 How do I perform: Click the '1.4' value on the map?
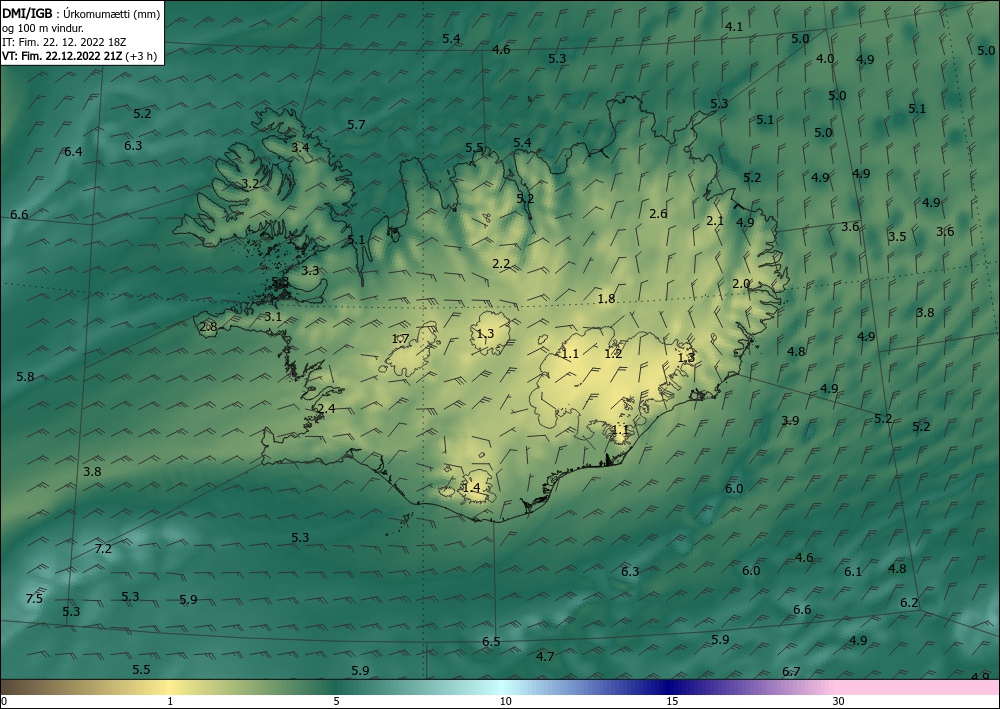pyautogui.click(x=471, y=488)
